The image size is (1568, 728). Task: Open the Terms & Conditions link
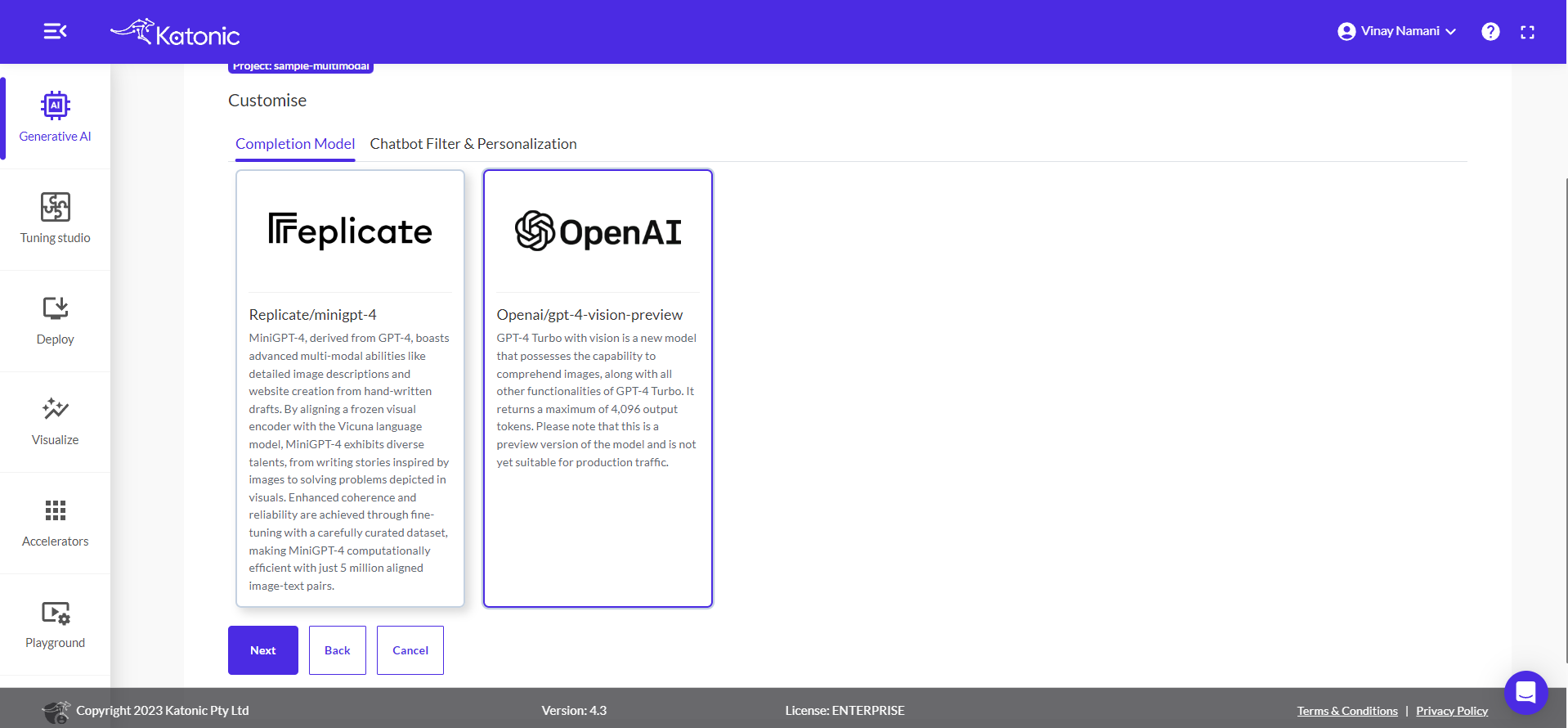click(x=1347, y=711)
